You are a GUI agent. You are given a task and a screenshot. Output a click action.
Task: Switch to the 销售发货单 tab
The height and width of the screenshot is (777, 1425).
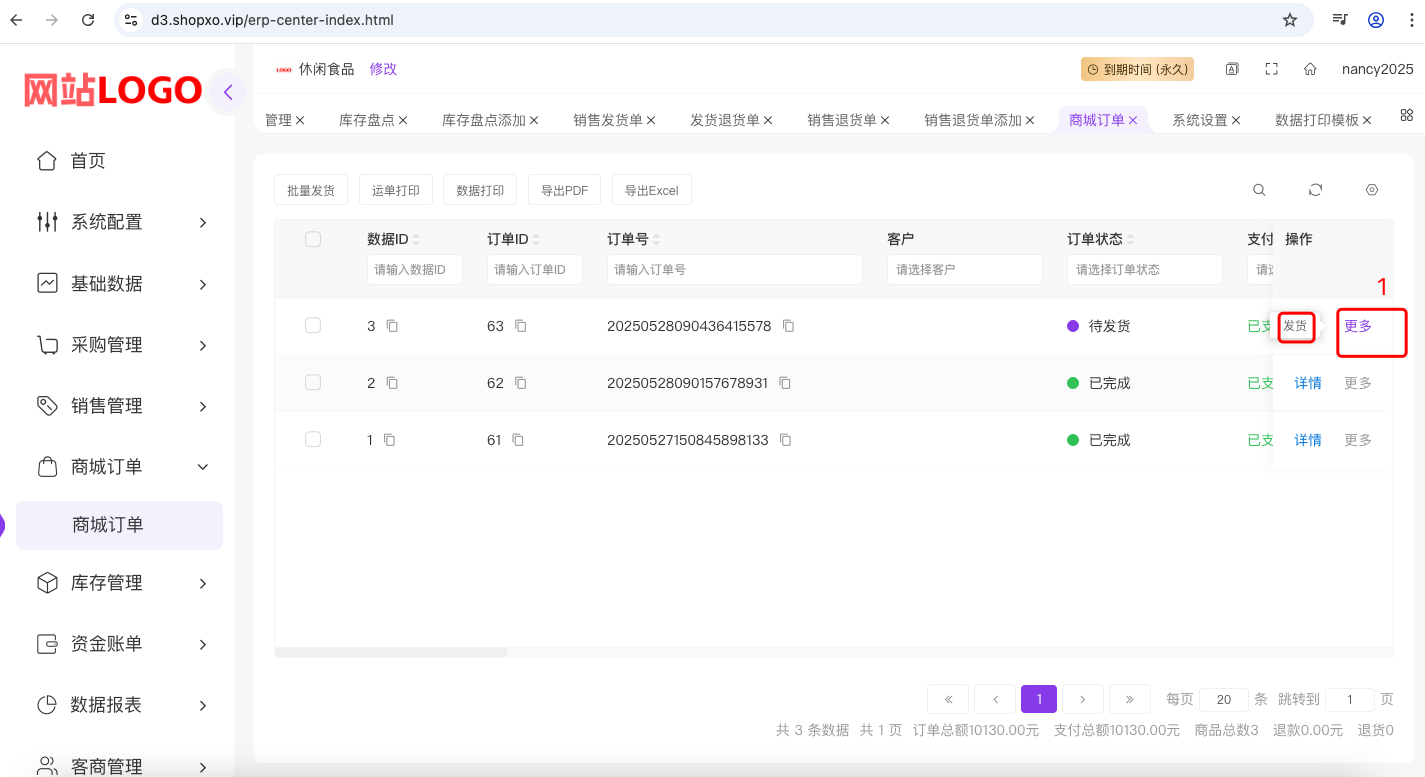608,120
